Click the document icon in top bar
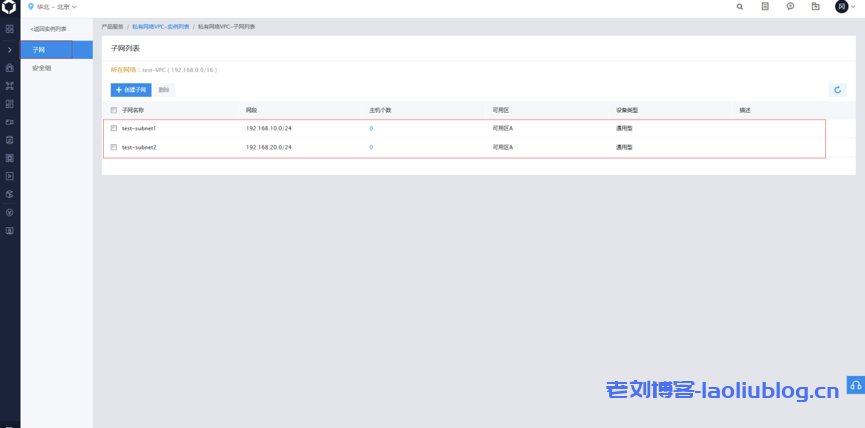Image resolution: width=865 pixels, height=428 pixels. point(765,6)
